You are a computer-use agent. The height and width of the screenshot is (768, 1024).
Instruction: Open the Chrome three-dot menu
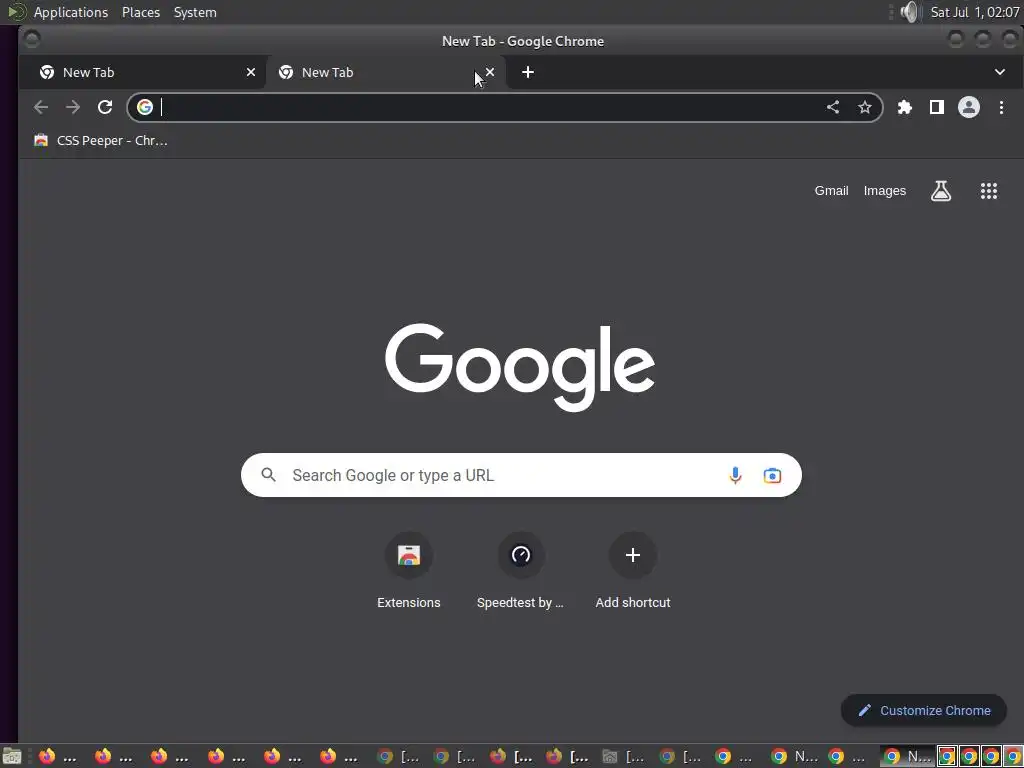[1001, 107]
